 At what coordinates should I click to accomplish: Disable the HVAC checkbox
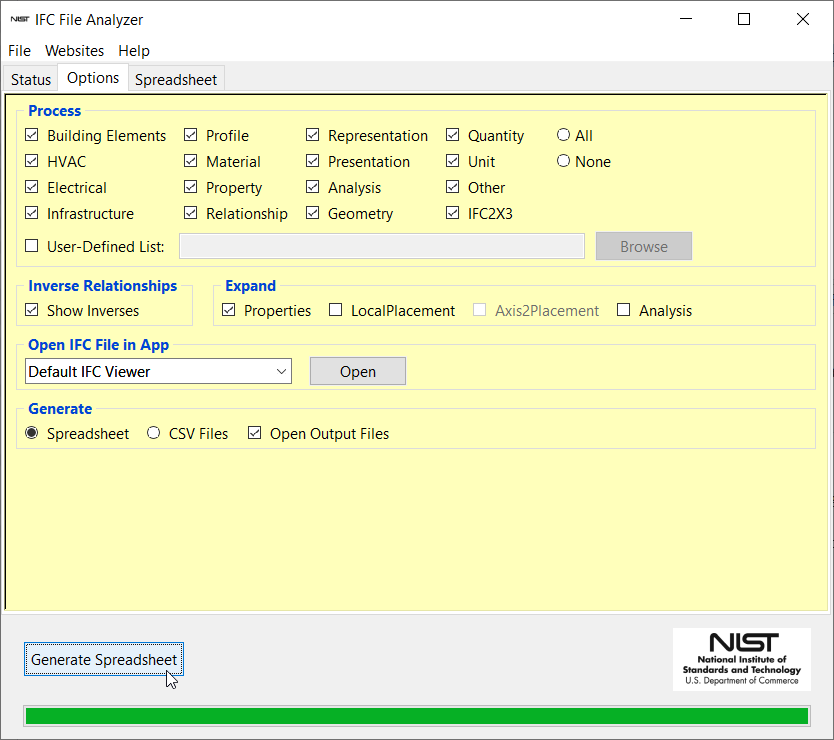tap(32, 161)
